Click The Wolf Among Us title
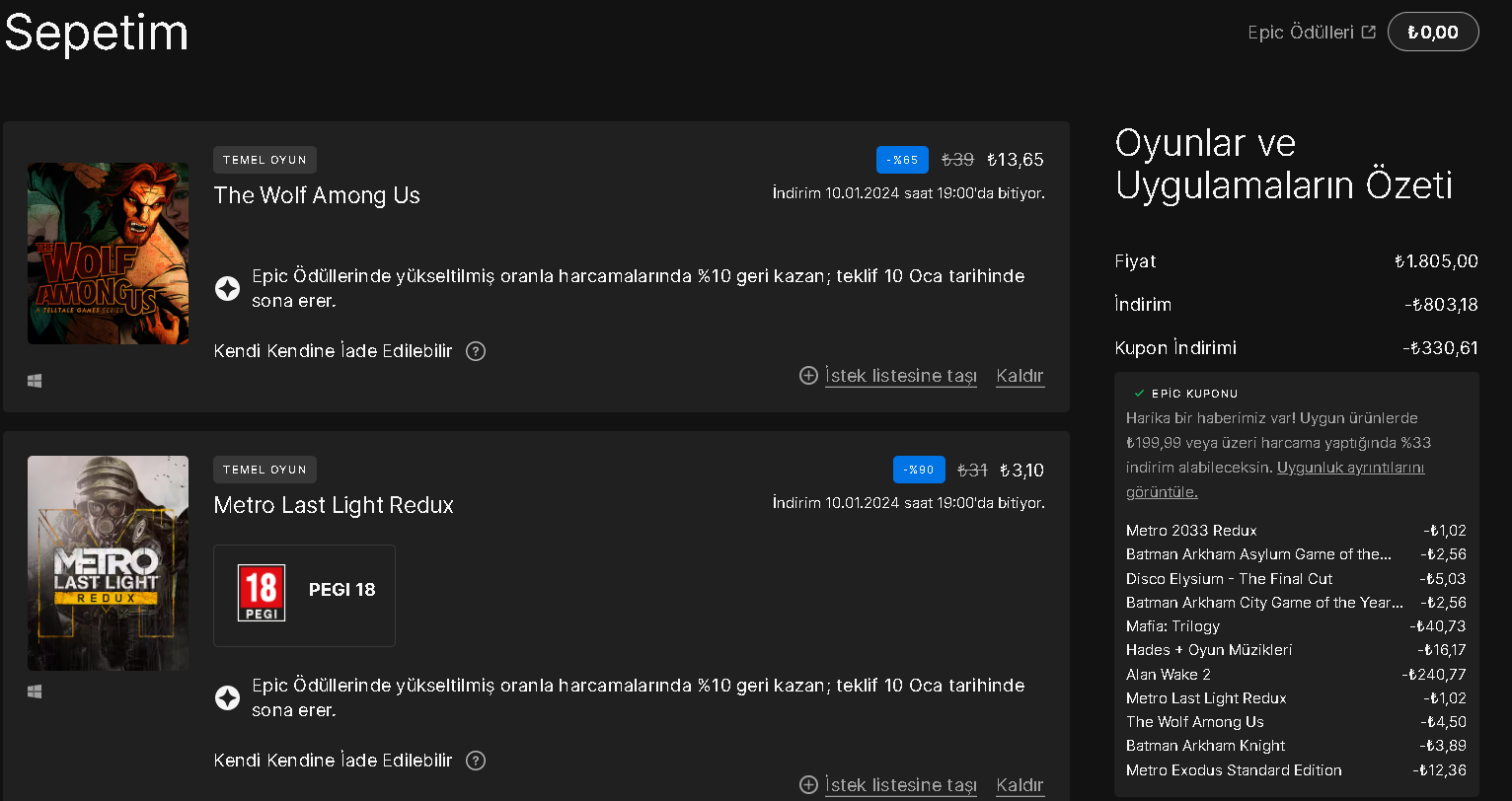This screenshot has height=801, width=1512. [317, 195]
